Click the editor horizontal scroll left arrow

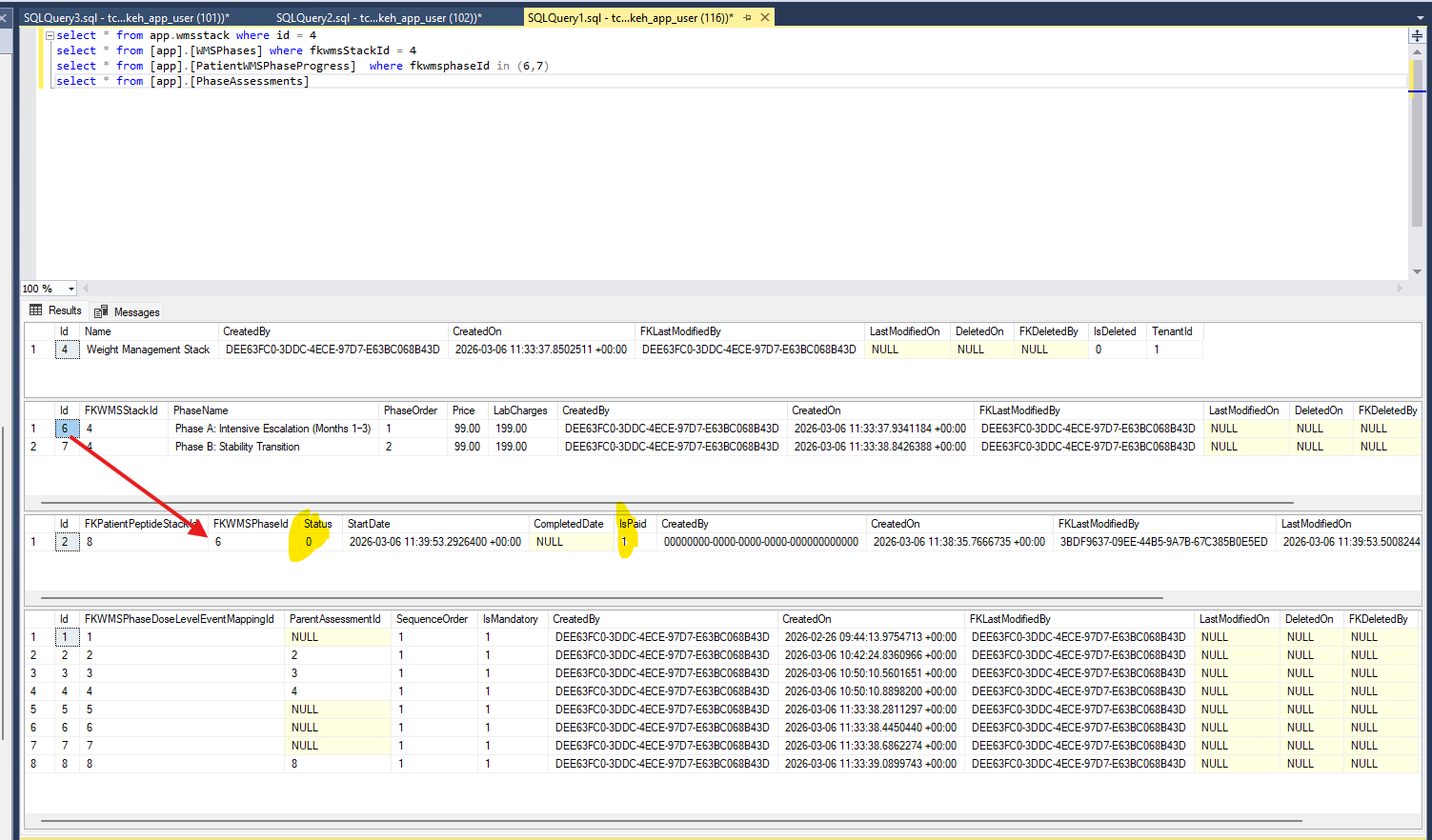click(x=86, y=288)
